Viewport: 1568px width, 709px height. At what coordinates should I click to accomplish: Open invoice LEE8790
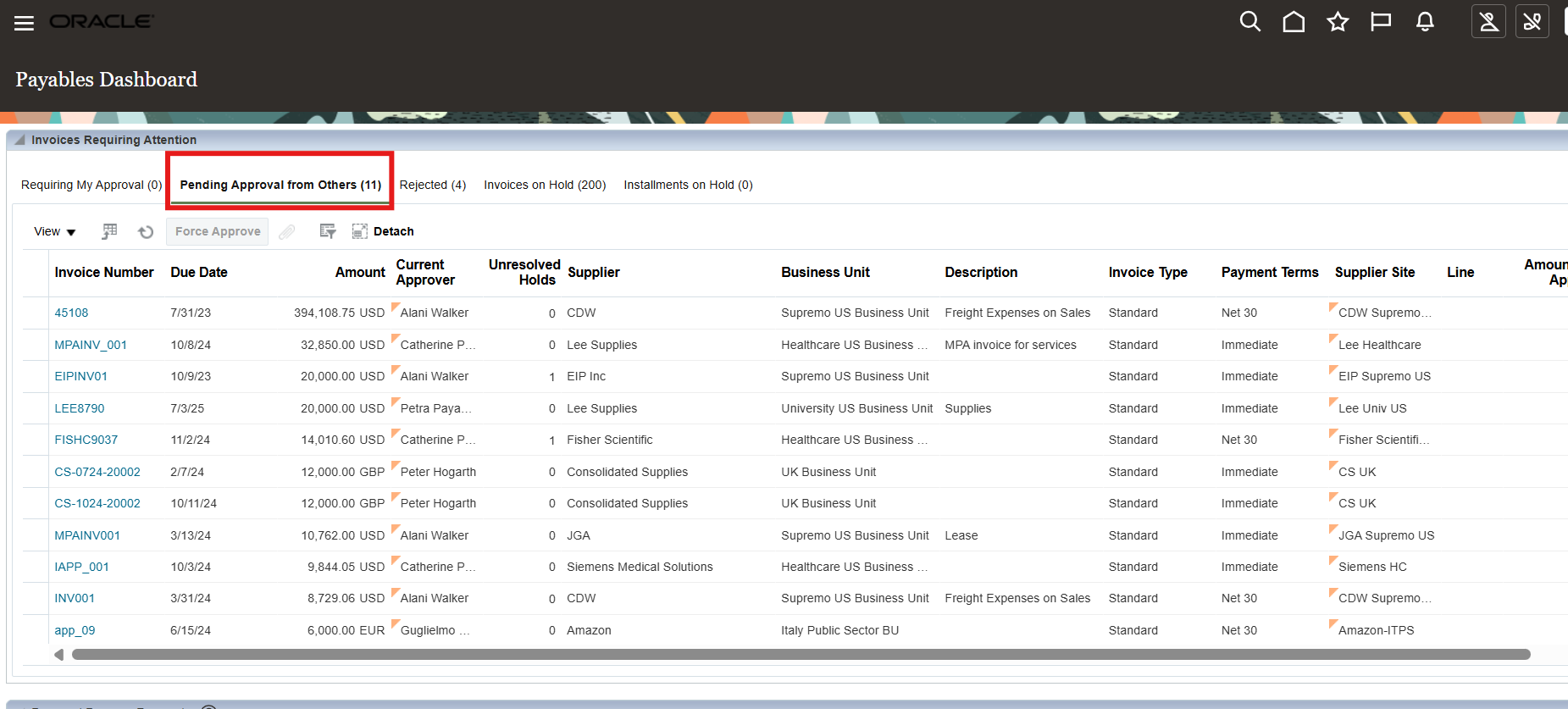(x=80, y=408)
